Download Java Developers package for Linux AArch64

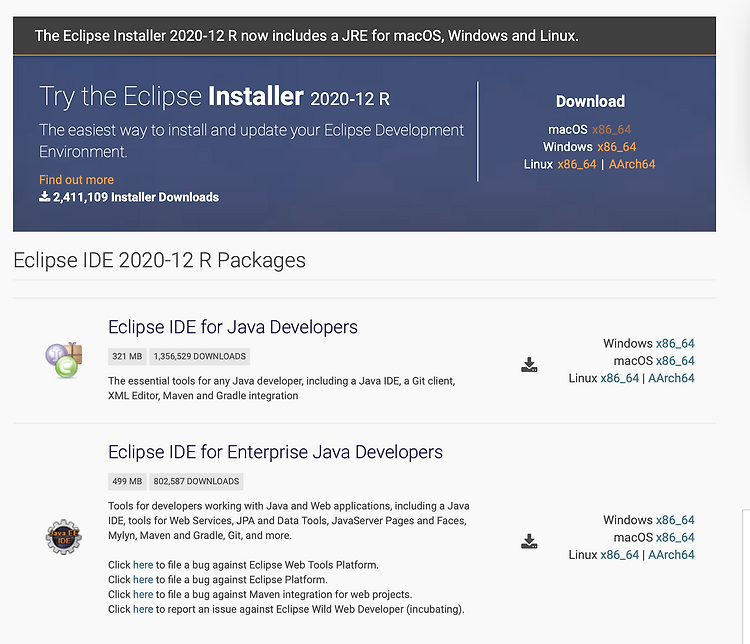point(671,378)
